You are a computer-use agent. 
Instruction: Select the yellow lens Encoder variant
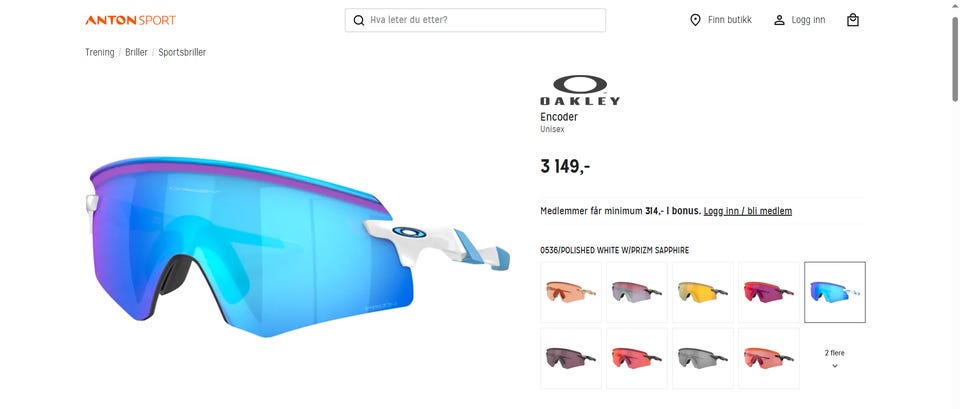703,292
